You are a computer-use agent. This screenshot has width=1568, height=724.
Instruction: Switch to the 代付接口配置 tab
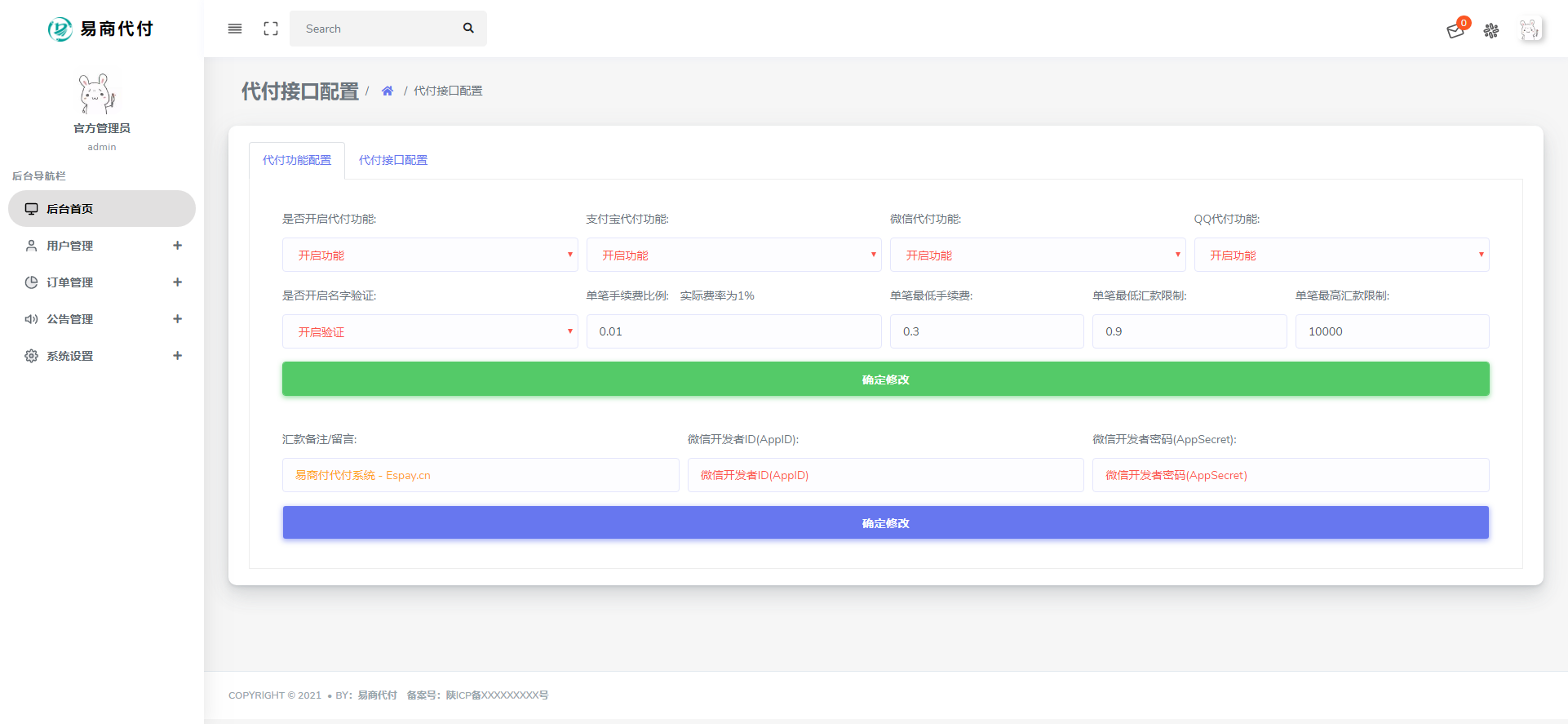point(393,160)
